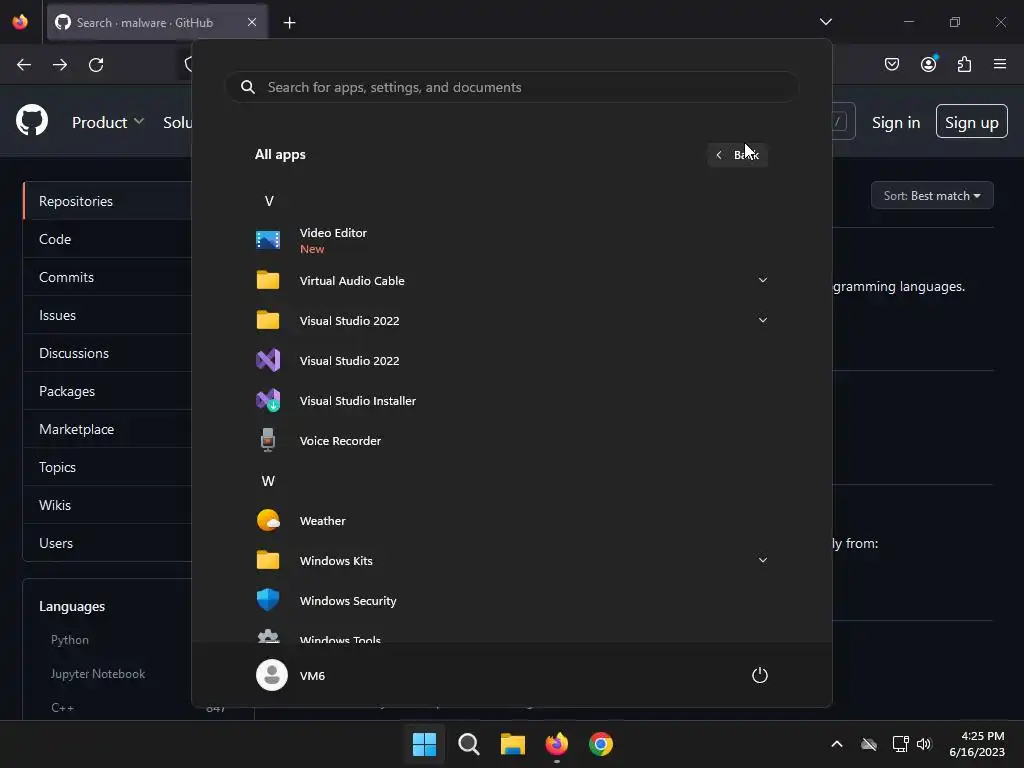Viewport: 1024px width, 768px height.
Task: Select Marketplace filter in sidebar
Action: [x=107, y=429]
